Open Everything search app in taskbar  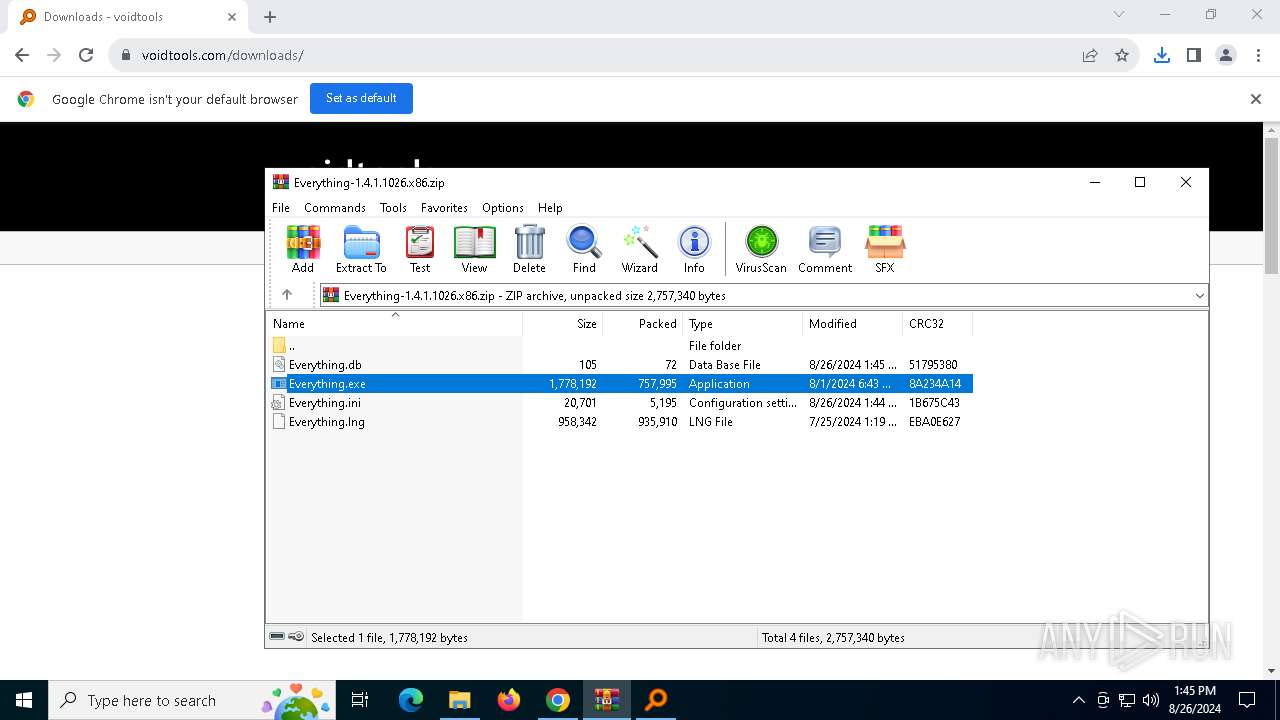pyautogui.click(x=656, y=700)
